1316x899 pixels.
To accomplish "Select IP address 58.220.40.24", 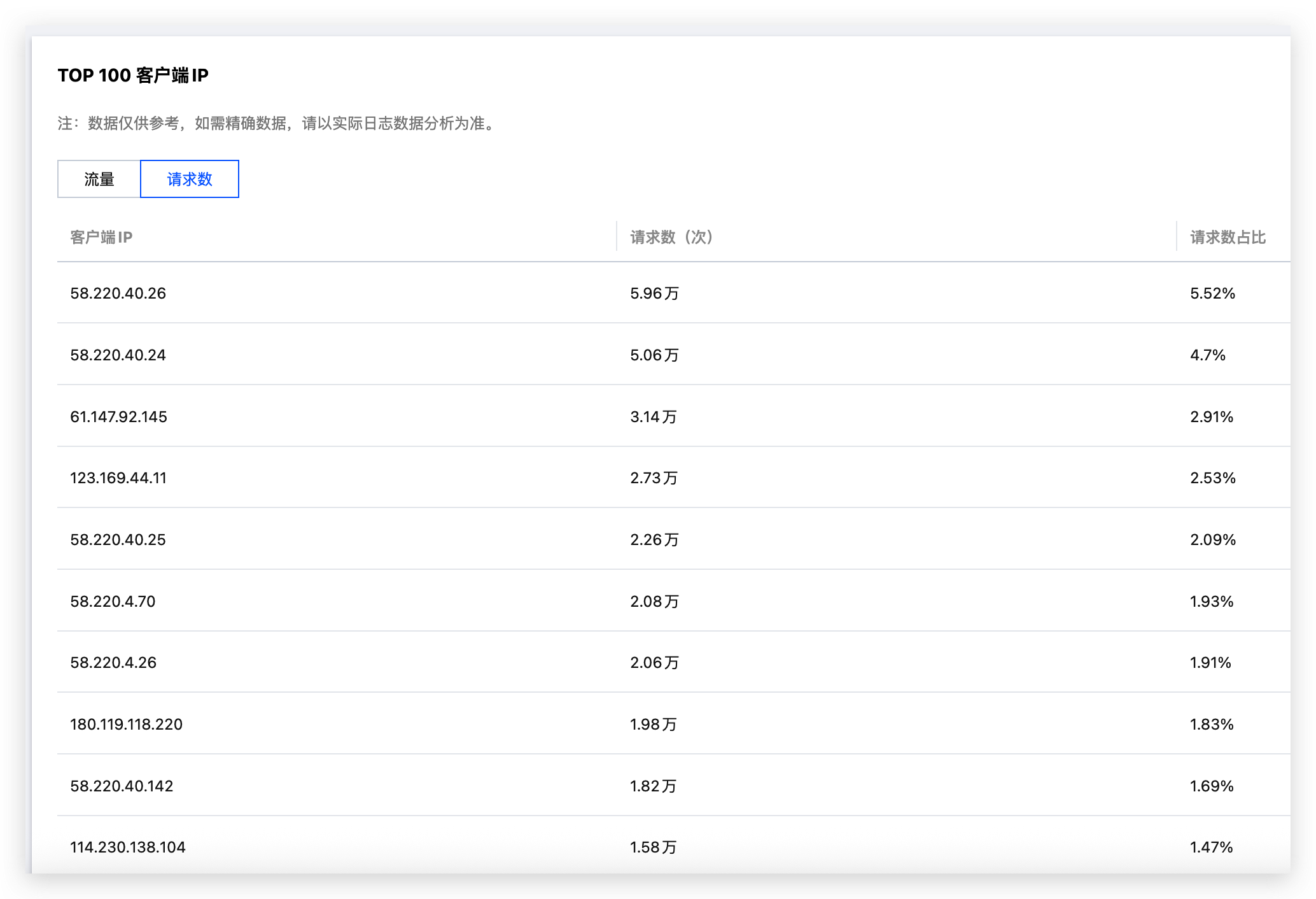I will pyautogui.click(x=118, y=355).
